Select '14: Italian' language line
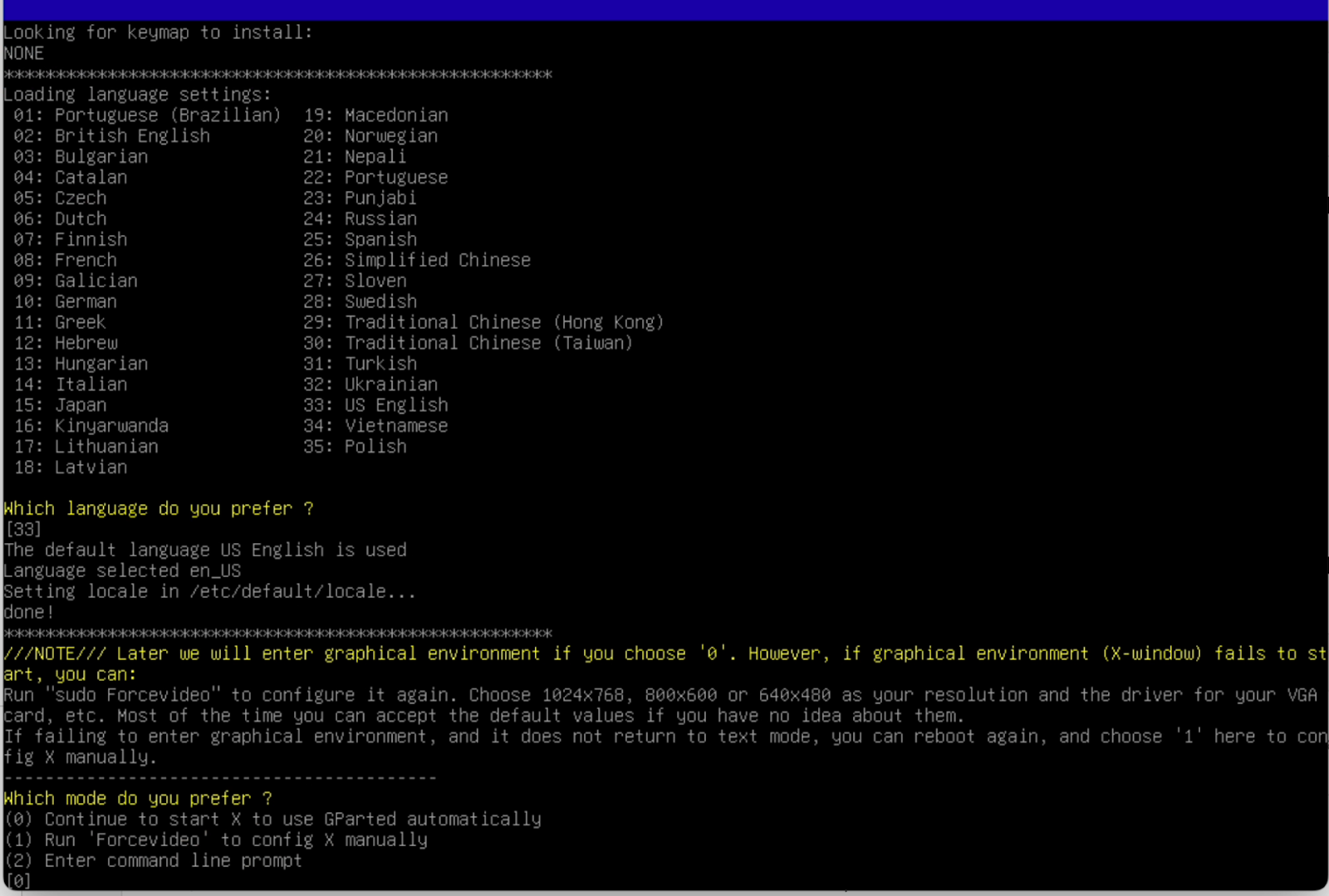This screenshot has height=896, width=1329. pyautogui.click(x=71, y=384)
